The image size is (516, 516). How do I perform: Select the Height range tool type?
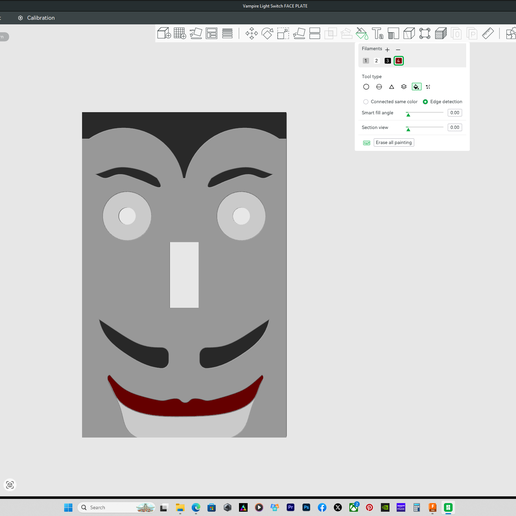click(404, 87)
